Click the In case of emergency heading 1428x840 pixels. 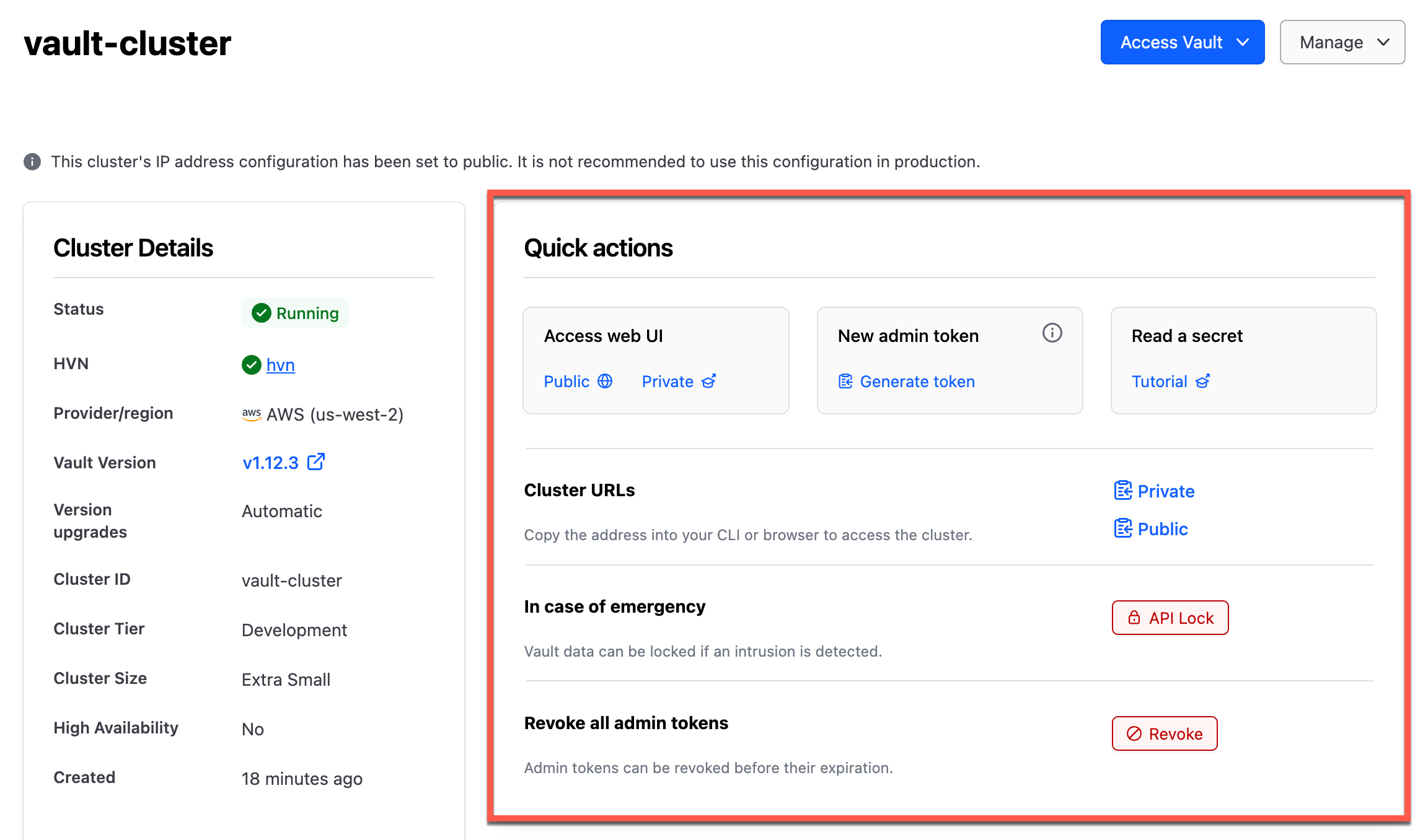[615, 606]
